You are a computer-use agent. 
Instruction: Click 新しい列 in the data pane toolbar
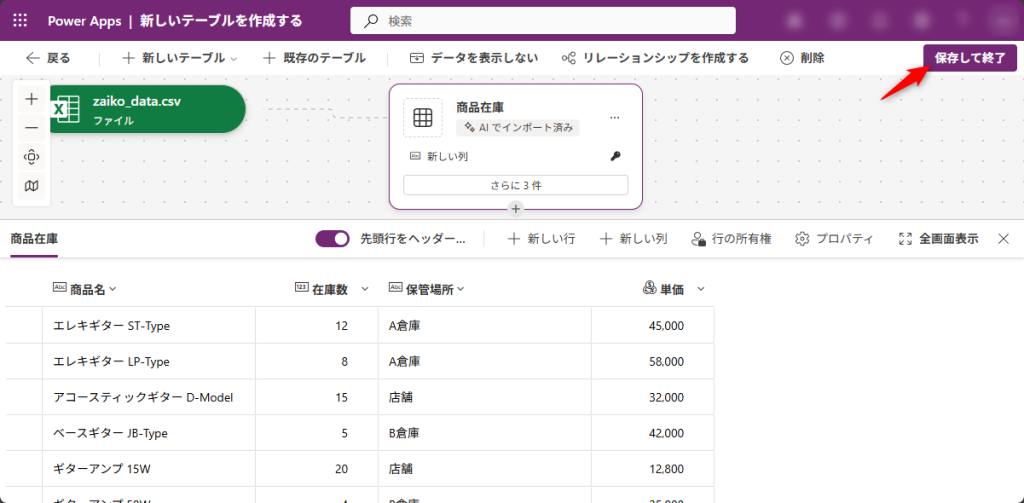pos(633,239)
